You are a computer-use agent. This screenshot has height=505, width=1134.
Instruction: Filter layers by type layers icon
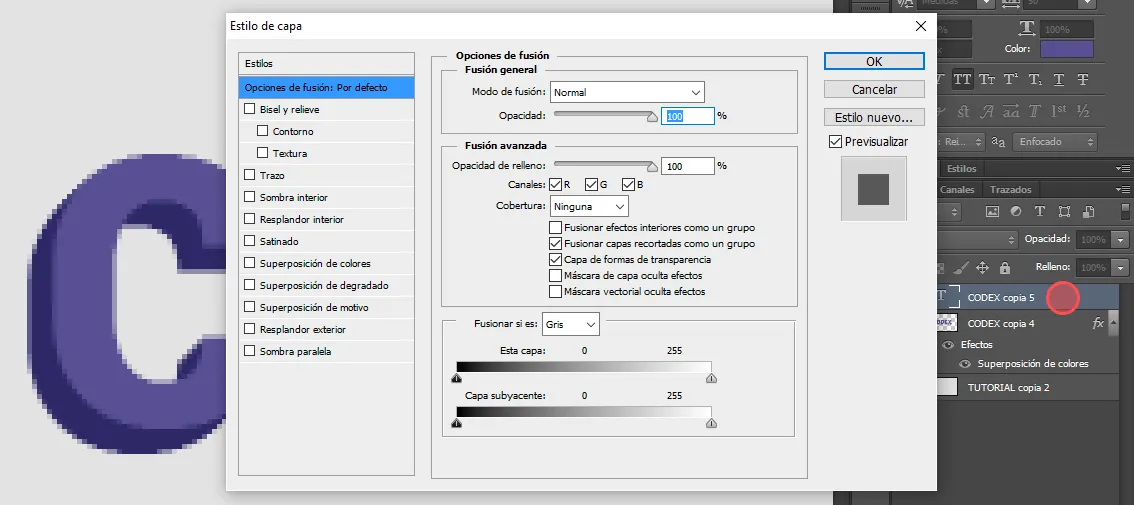1039,212
